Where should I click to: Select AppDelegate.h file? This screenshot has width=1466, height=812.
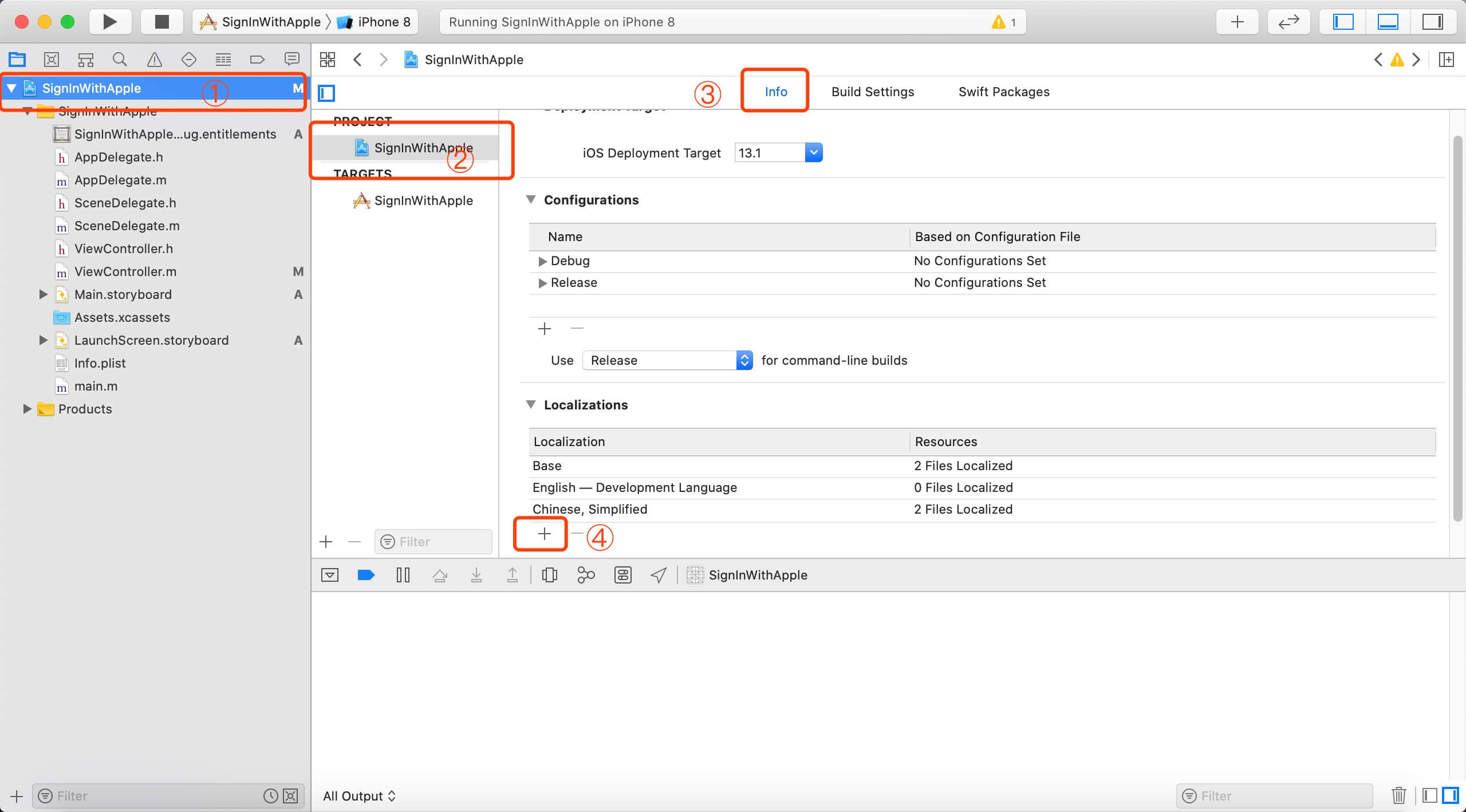click(x=119, y=157)
